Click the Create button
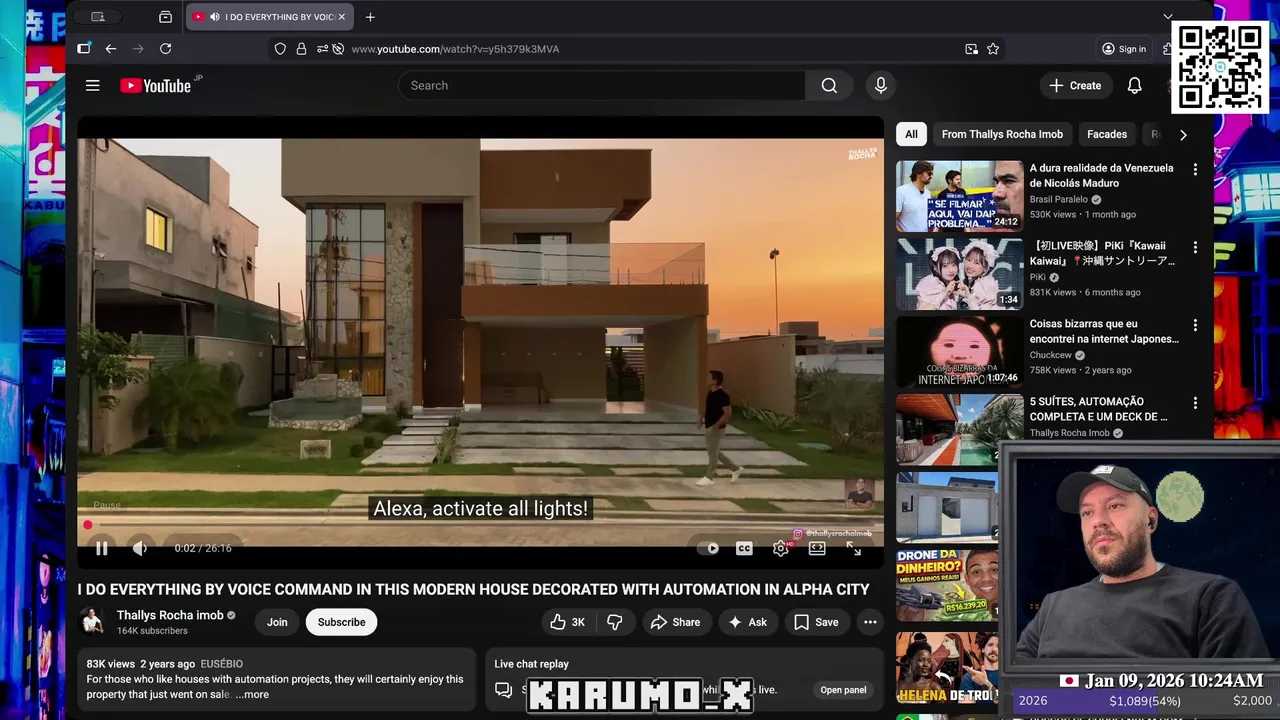 pos(1075,86)
